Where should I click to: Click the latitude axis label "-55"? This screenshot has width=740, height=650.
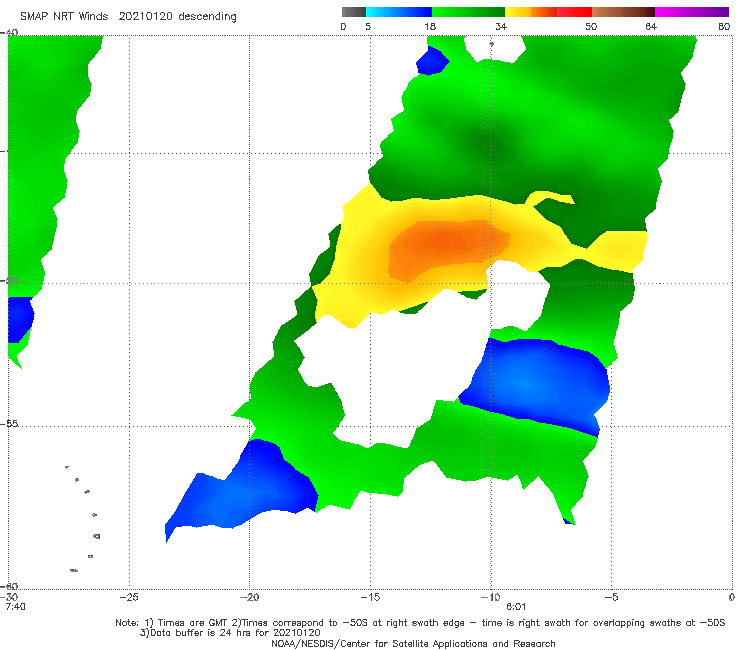pyautogui.click(x=9, y=424)
